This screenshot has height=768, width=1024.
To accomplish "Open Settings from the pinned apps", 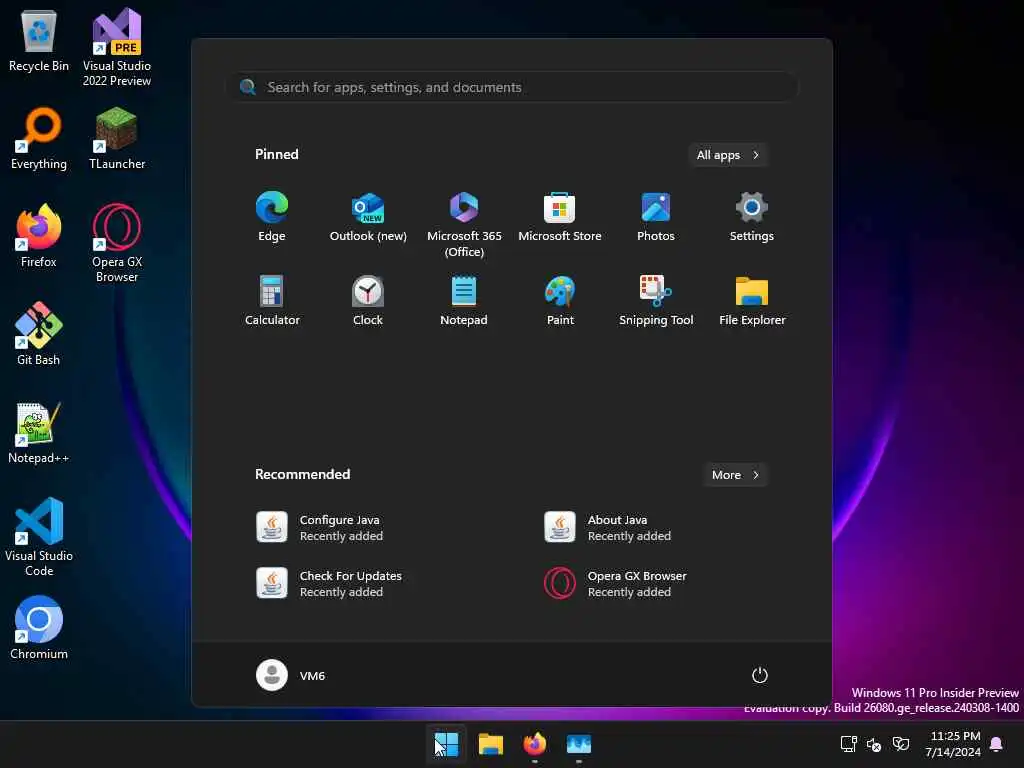I will [x=752, y=217].
